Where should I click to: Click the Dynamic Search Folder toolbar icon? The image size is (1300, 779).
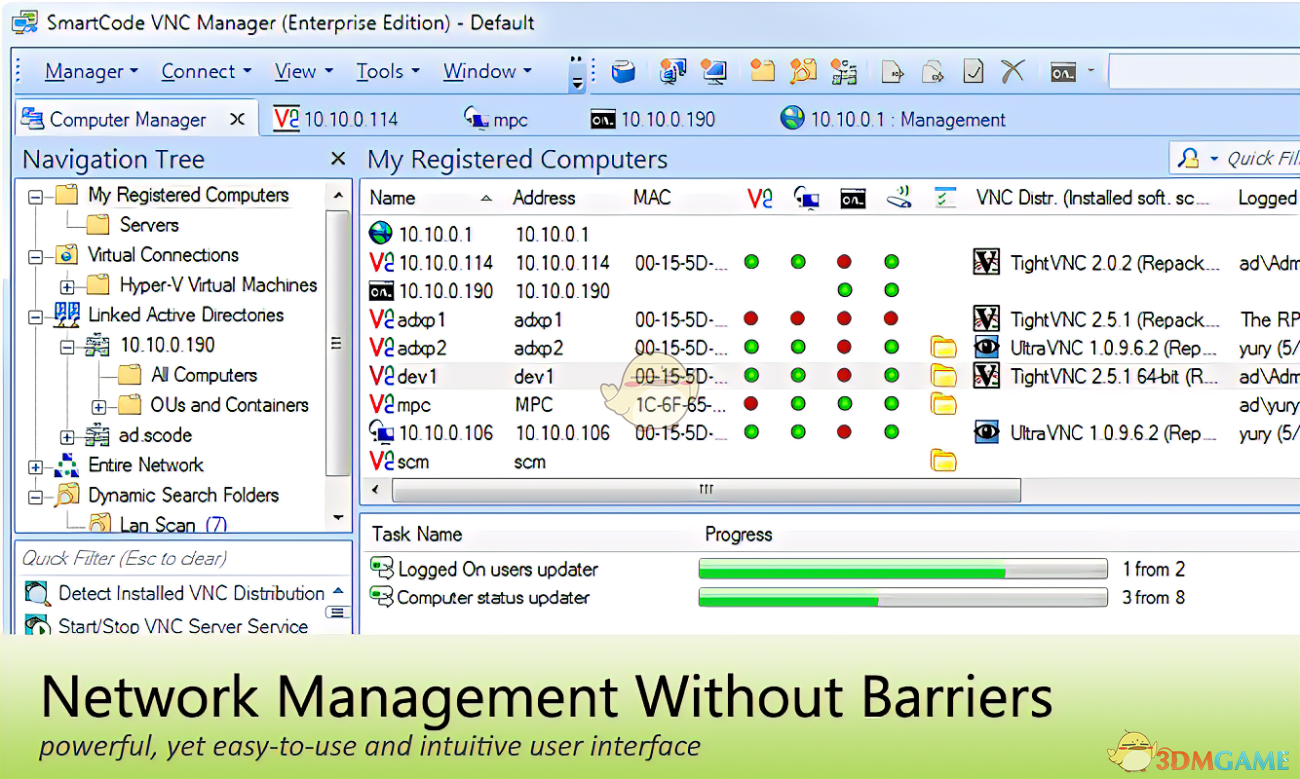coord(802,71)
